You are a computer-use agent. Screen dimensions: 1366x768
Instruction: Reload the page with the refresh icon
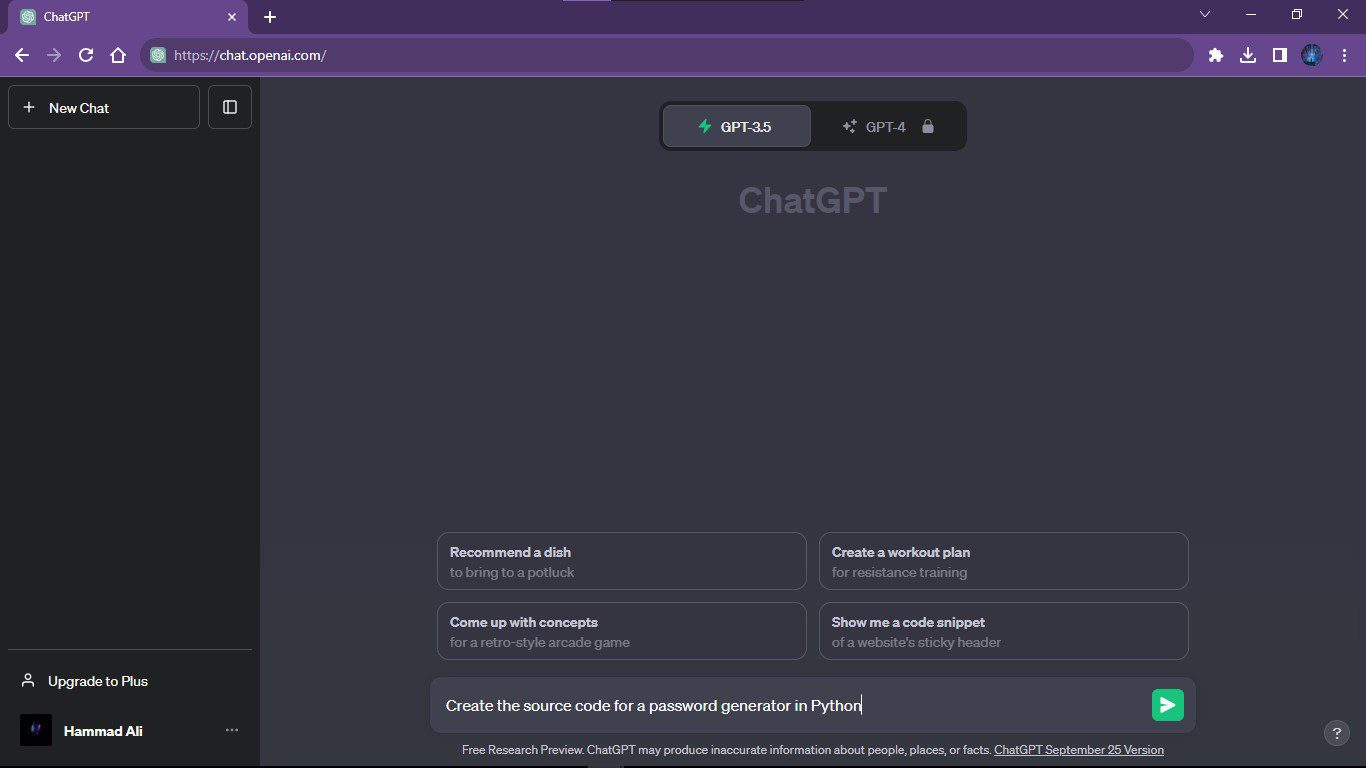pos(86,56)
